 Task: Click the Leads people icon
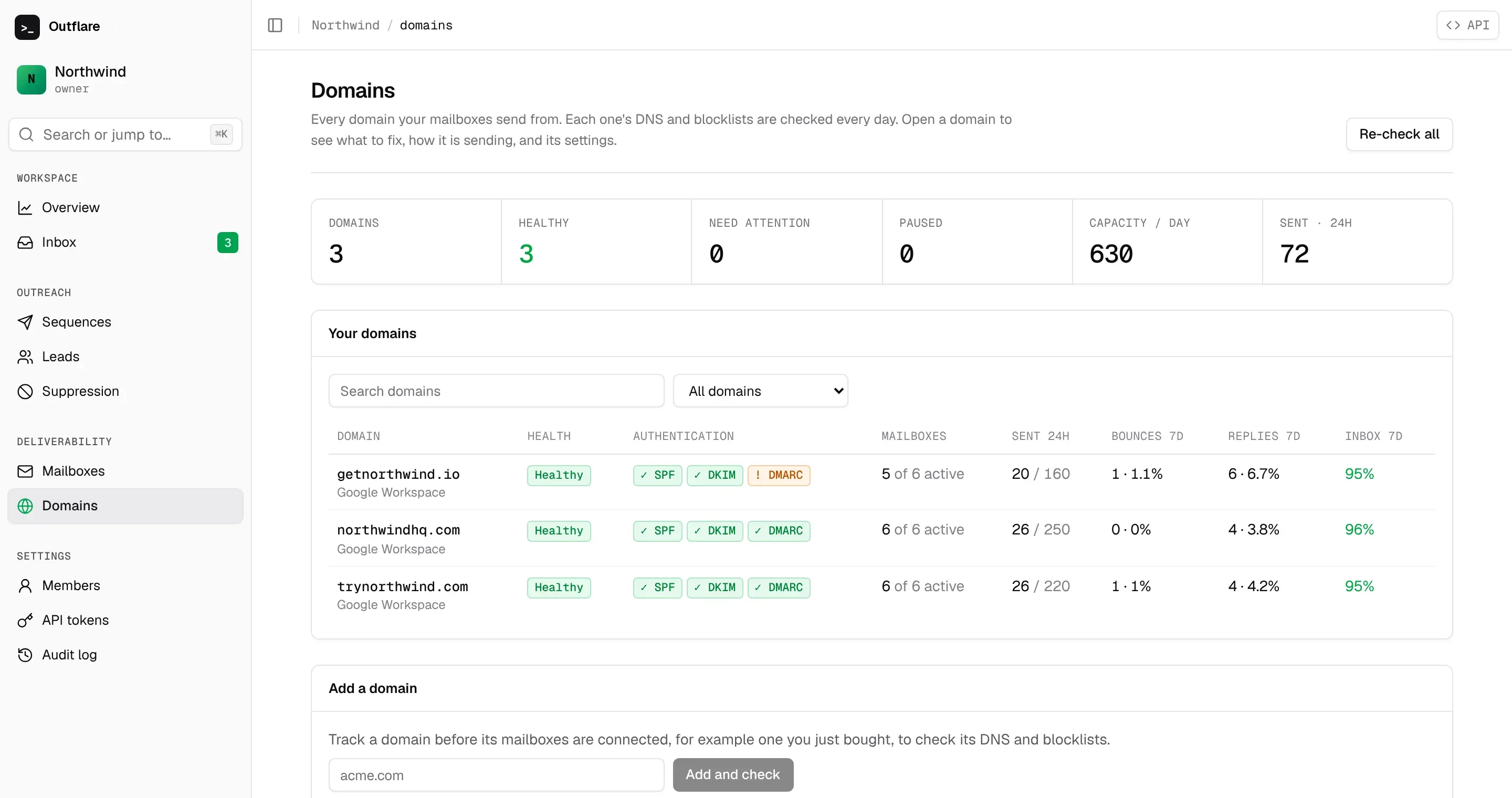tap(25, 357)
